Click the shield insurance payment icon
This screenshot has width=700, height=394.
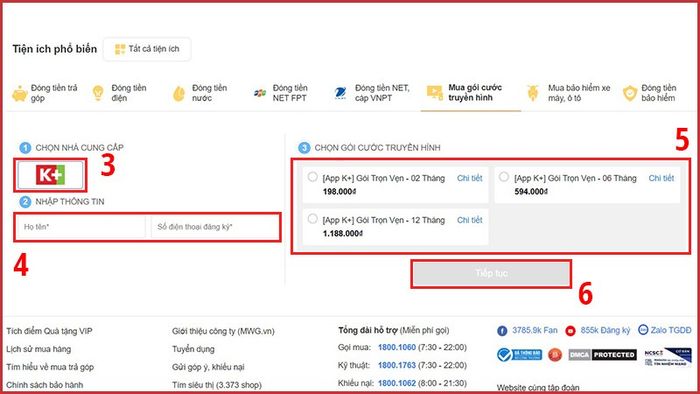[x=630, y=93]
